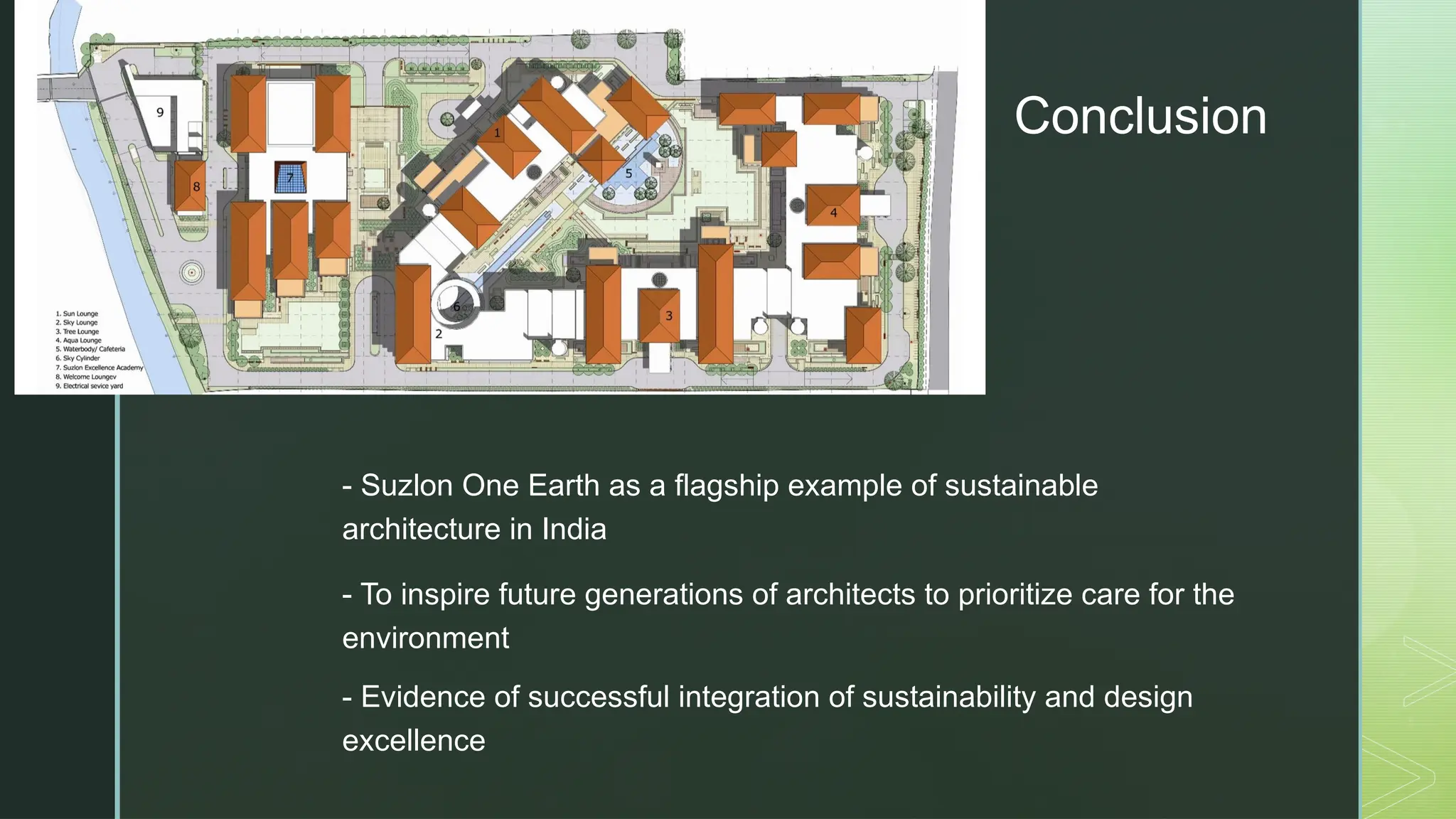The height and width of the screenshot is (819, 1456).
Task: Click number 2 marker on the plan
Action: point(439,333)
